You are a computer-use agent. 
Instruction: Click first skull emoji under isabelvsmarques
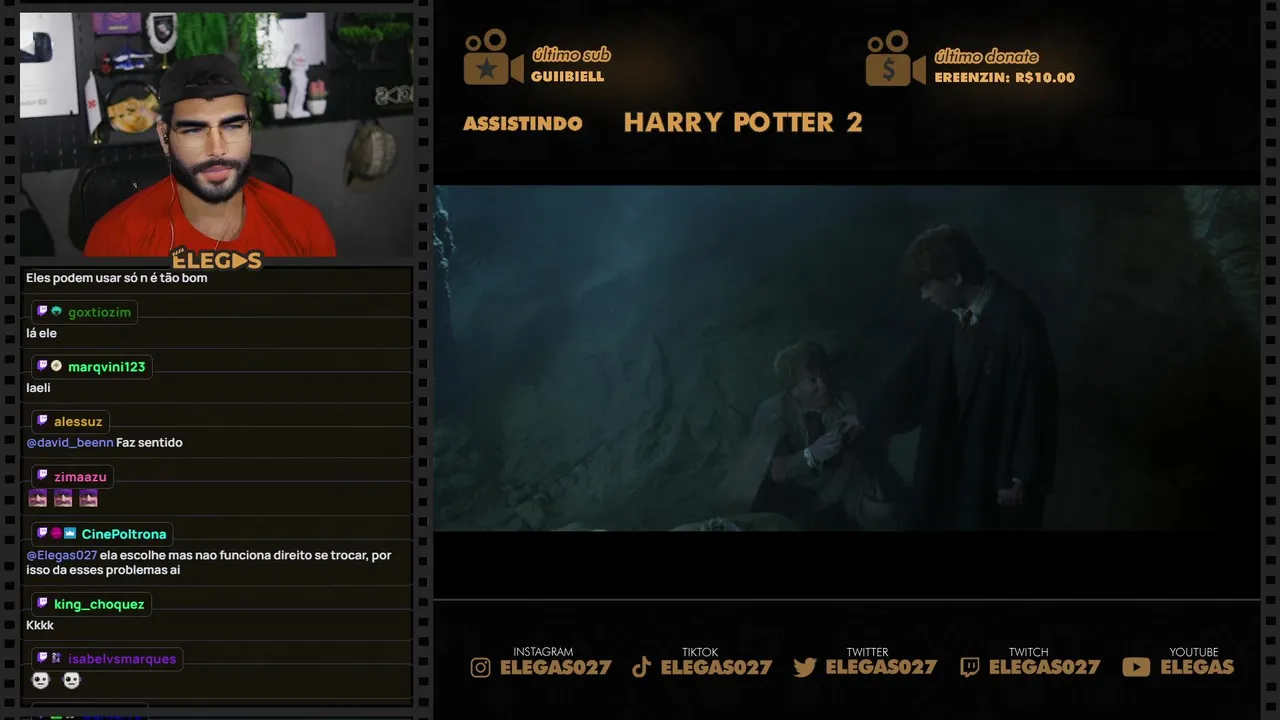(40, 680)
